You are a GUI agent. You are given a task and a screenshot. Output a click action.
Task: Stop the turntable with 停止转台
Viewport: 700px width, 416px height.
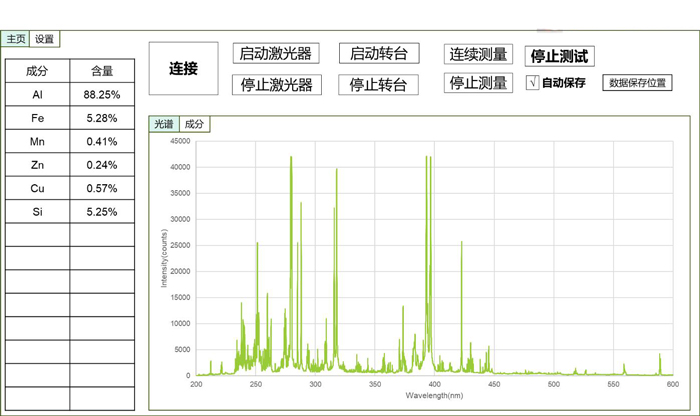pyautogui.click(x=378, y=85)
